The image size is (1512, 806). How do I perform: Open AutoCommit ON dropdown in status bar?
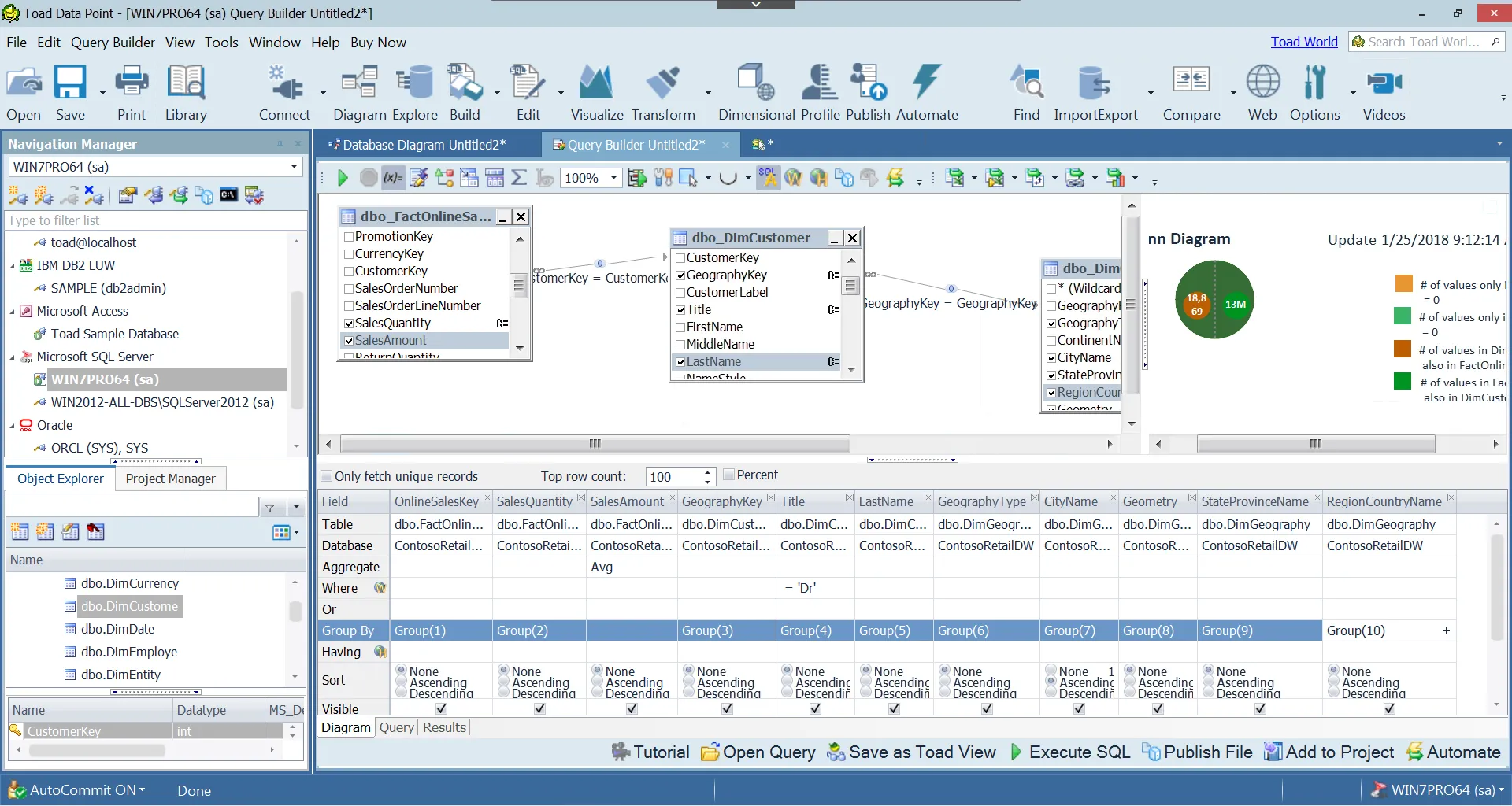pos(142,790)
